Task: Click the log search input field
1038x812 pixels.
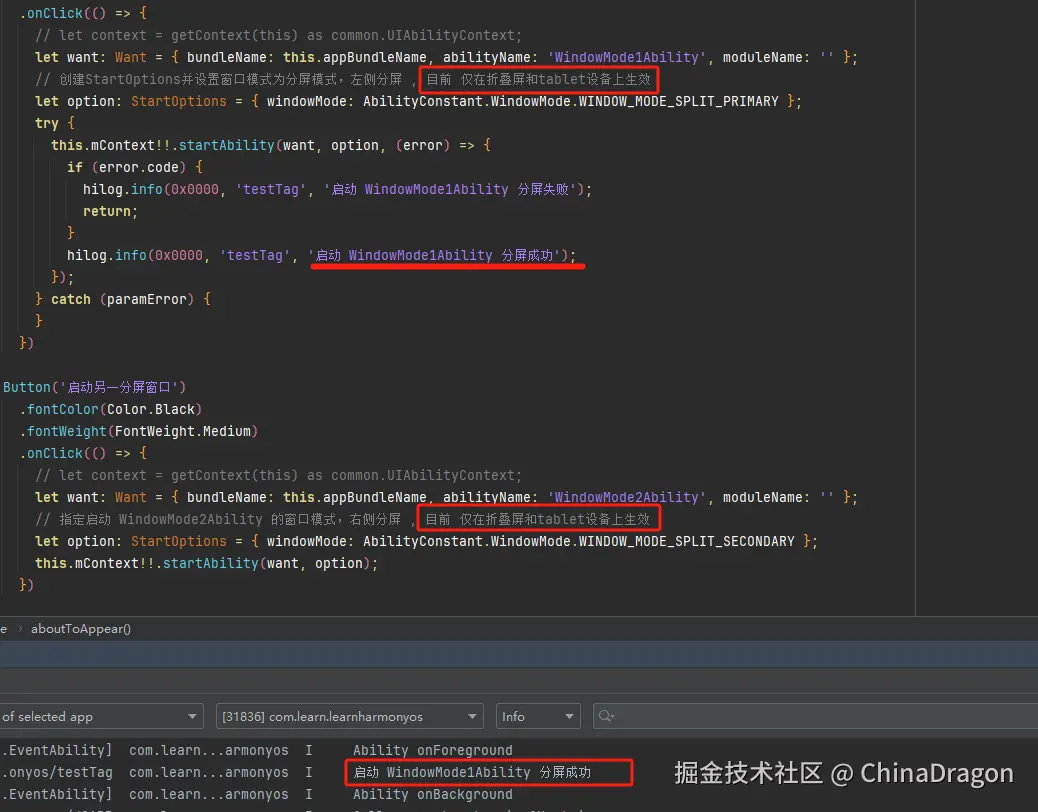Action: pyautogui.click(x=816, y=716)
